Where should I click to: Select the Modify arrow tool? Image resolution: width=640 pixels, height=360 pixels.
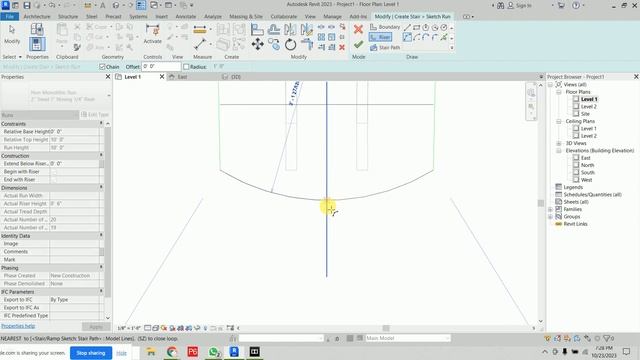click(x=12, y=34)
